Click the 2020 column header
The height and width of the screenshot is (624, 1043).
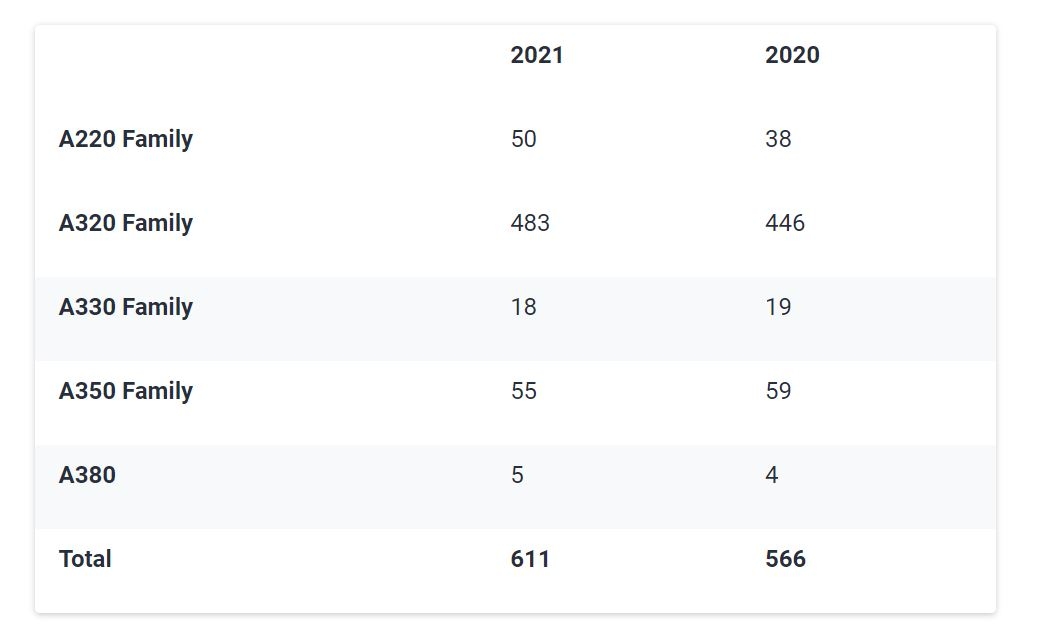pos(792,55)
